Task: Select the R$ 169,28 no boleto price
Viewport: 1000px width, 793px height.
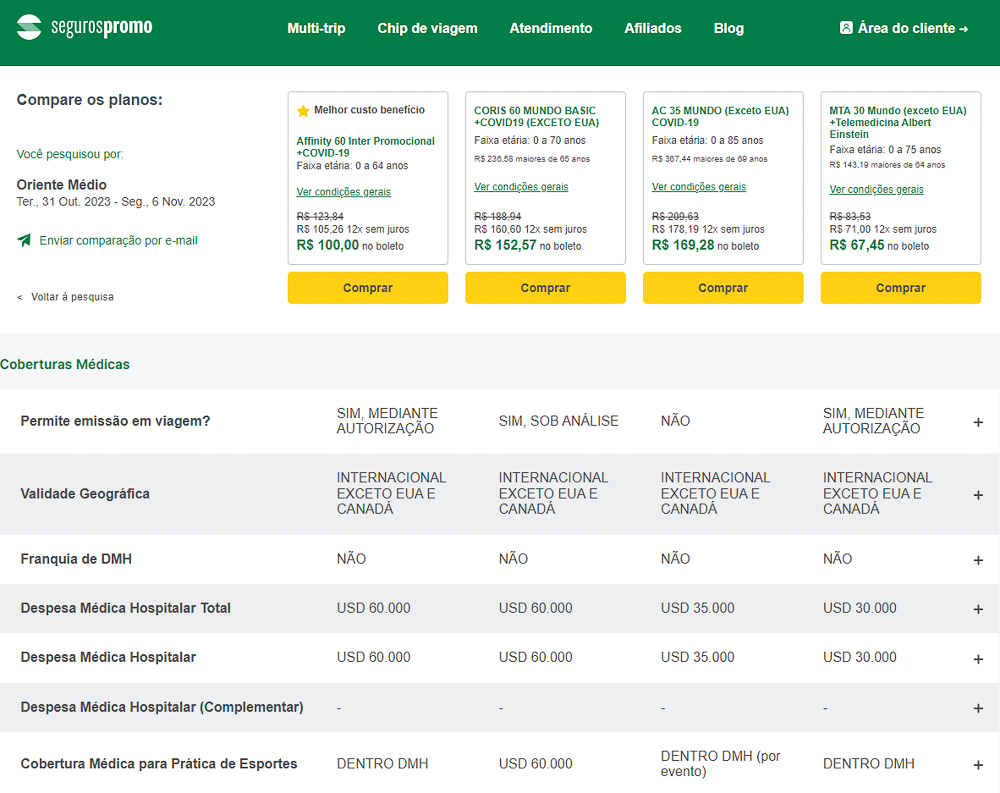Action: [705, 245]
